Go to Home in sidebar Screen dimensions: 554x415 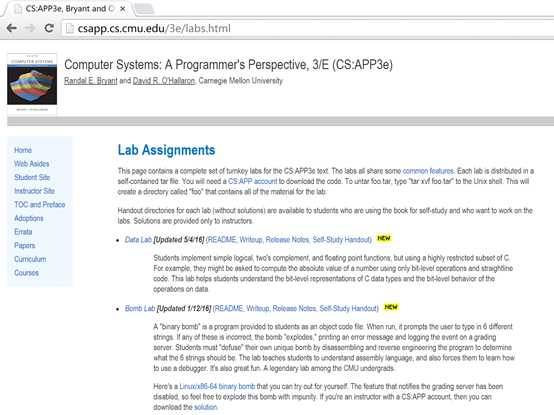pos(23,150)
